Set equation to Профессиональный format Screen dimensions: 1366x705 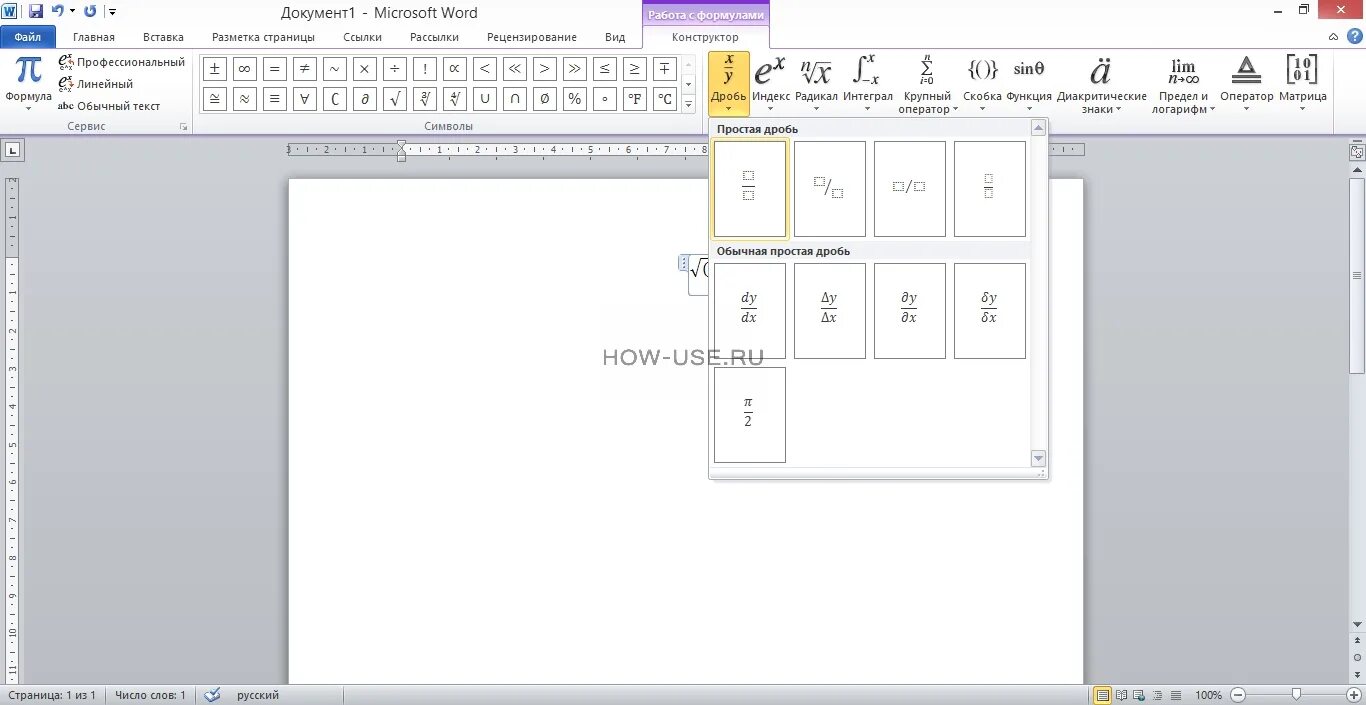click(122, 62)
